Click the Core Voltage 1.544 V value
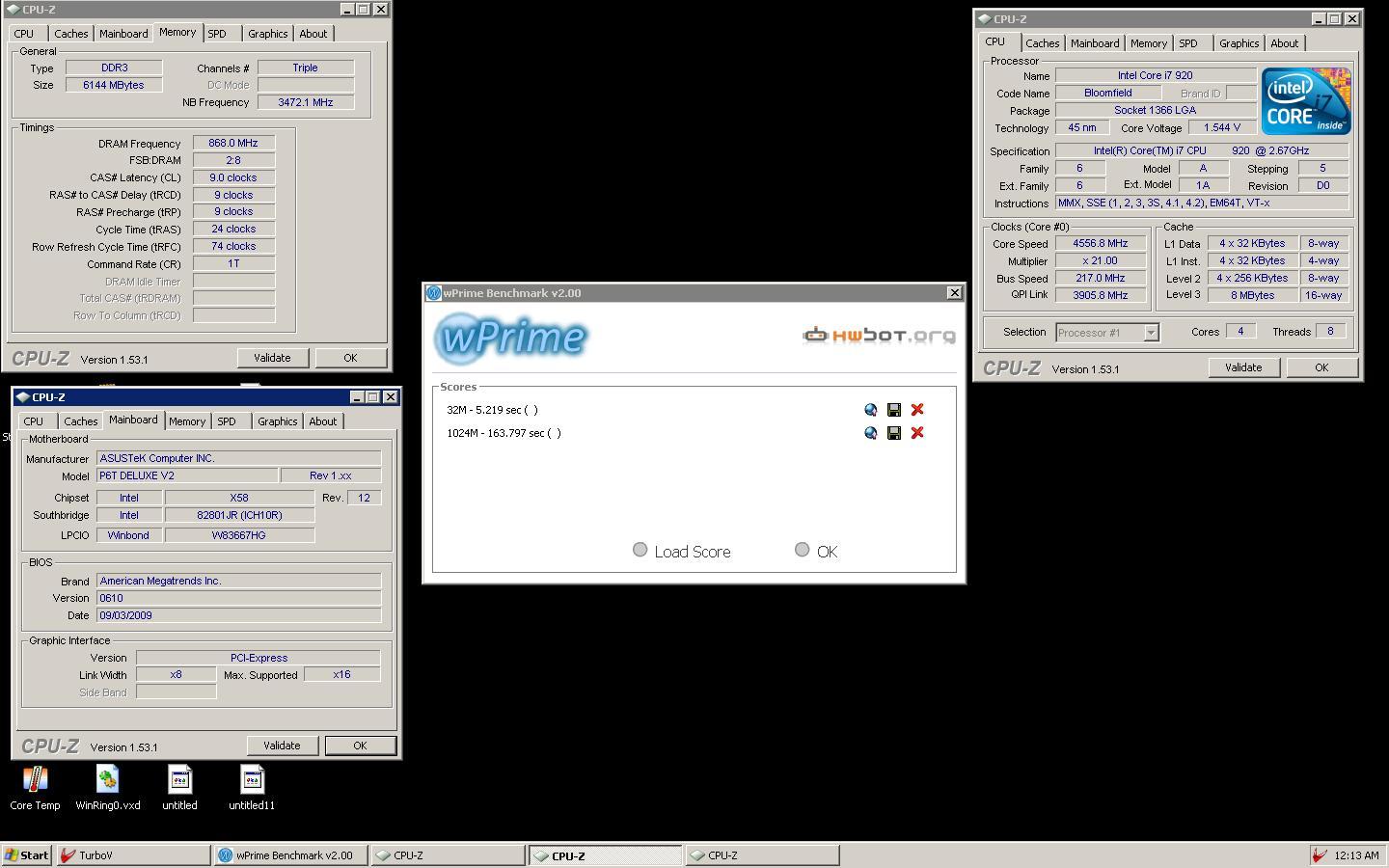The height and width of the screenshot is (868, 1389). 1222,127
